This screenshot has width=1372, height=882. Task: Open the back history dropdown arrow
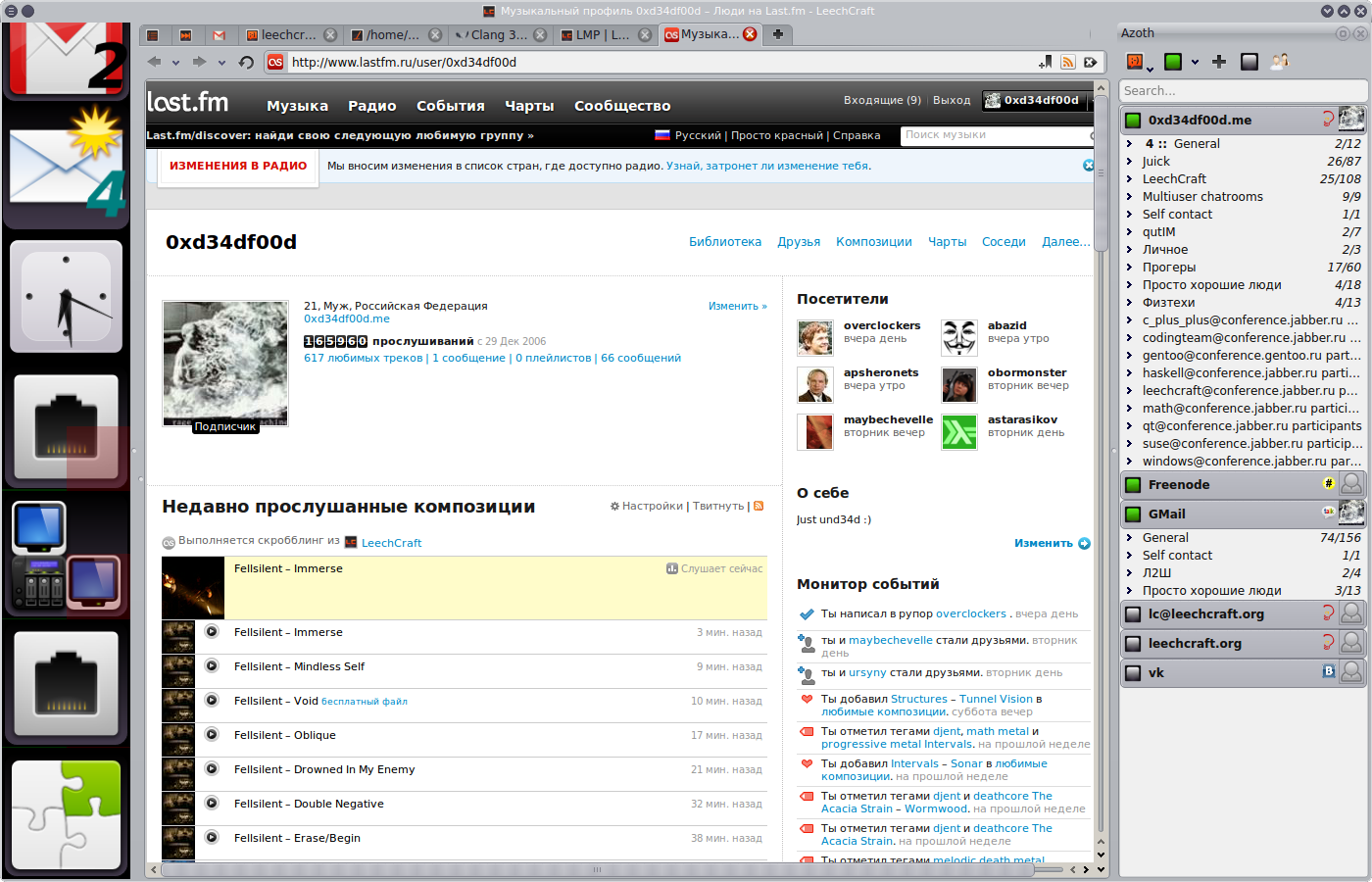click(175, 63)
